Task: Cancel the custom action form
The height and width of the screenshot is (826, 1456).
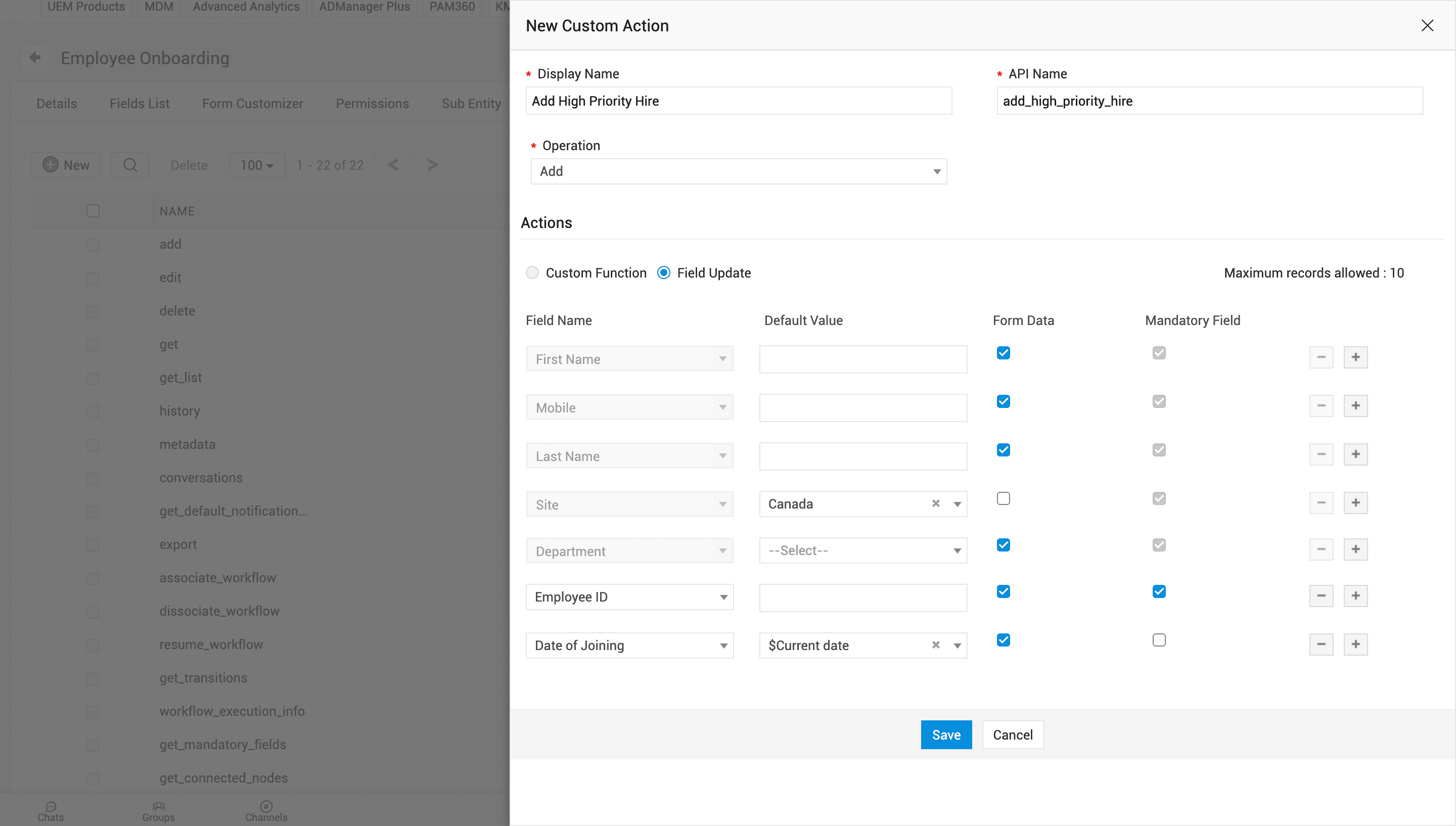Action: click(x=1013, y=735)
